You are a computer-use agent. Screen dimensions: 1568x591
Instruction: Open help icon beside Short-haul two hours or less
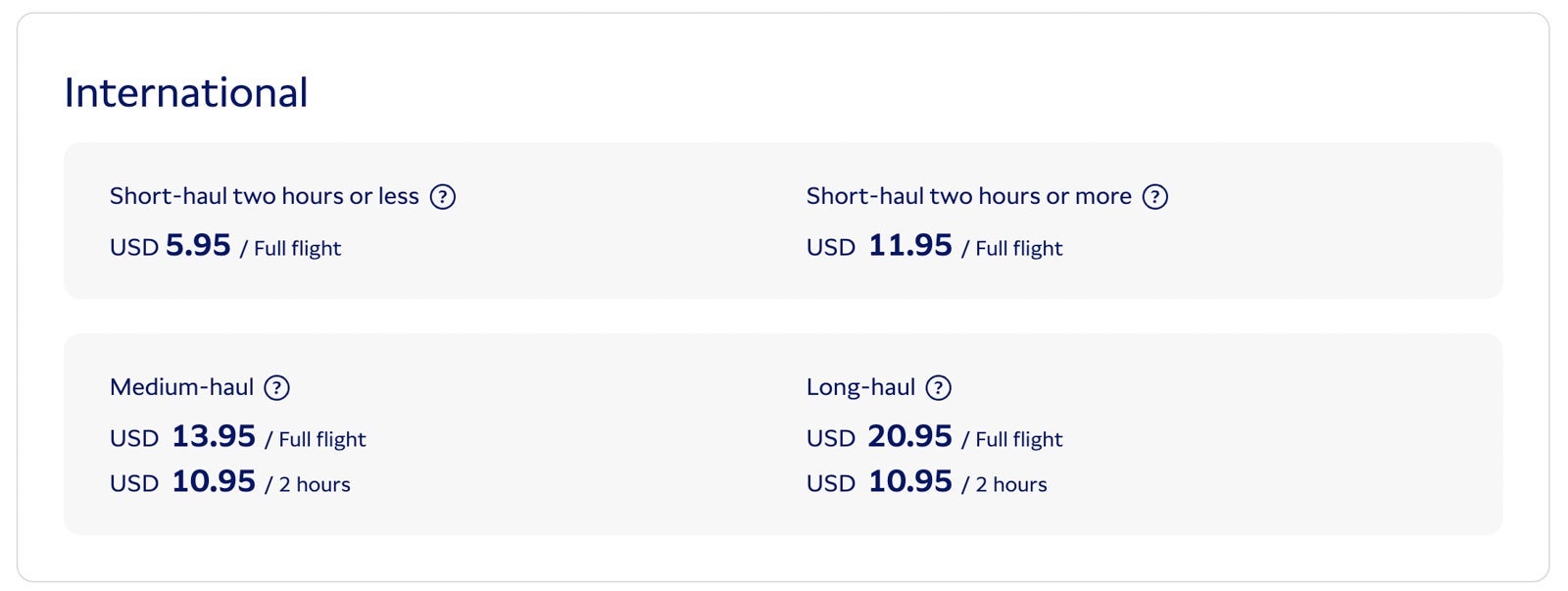pyautogui.click(x=443, y=197)
